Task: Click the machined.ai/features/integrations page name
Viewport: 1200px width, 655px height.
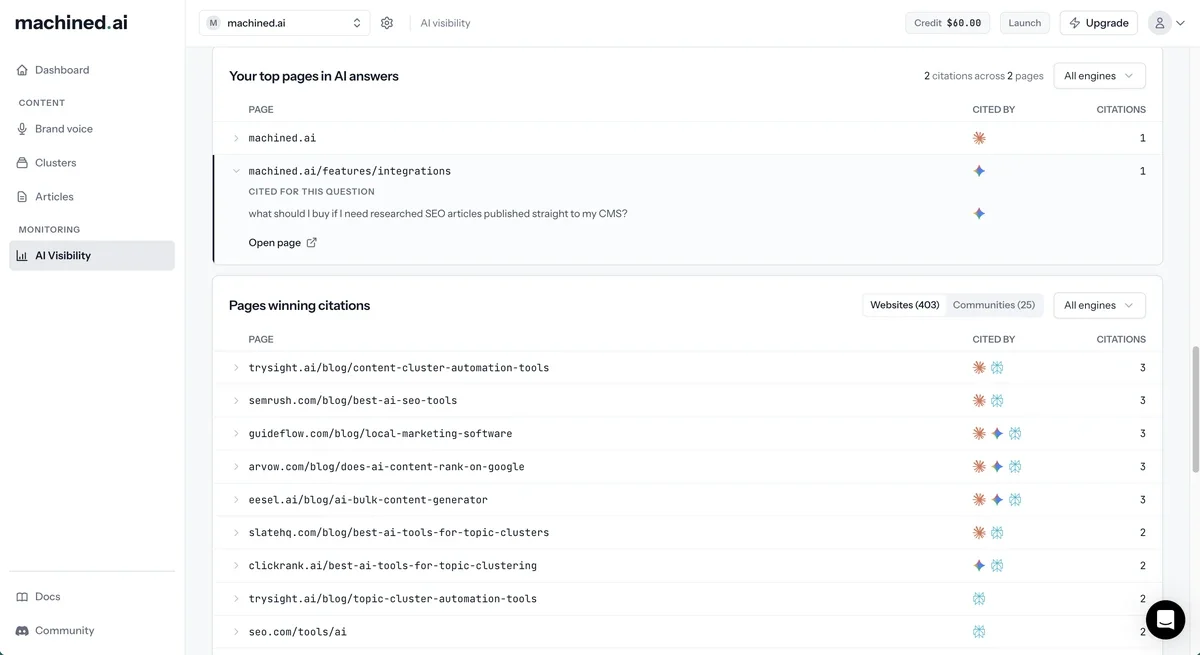Action: coord(349,171)
